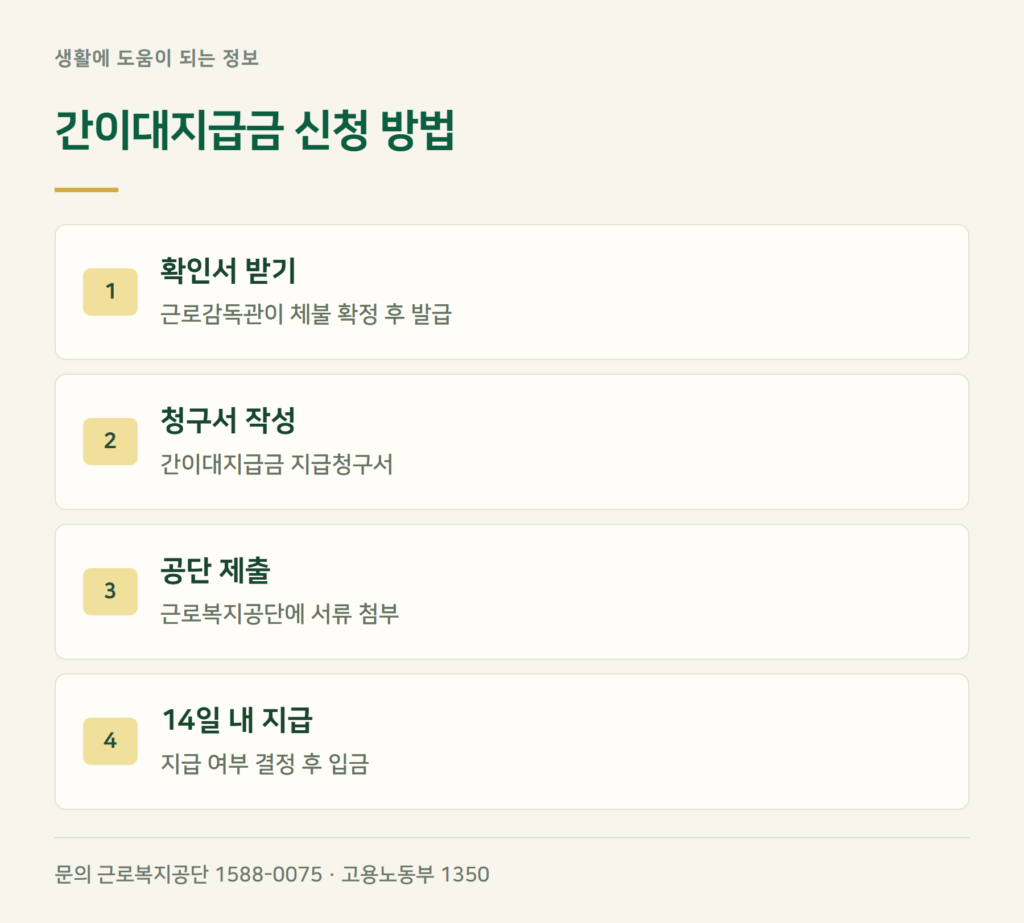Select the 청구서 작성 step title
1024x923 pixels.
tap(228, 420)
